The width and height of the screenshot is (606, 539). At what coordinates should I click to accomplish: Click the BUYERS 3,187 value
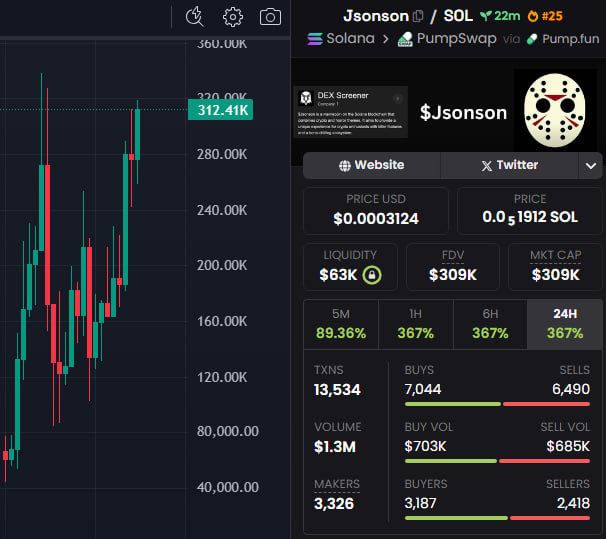[420, 503]
